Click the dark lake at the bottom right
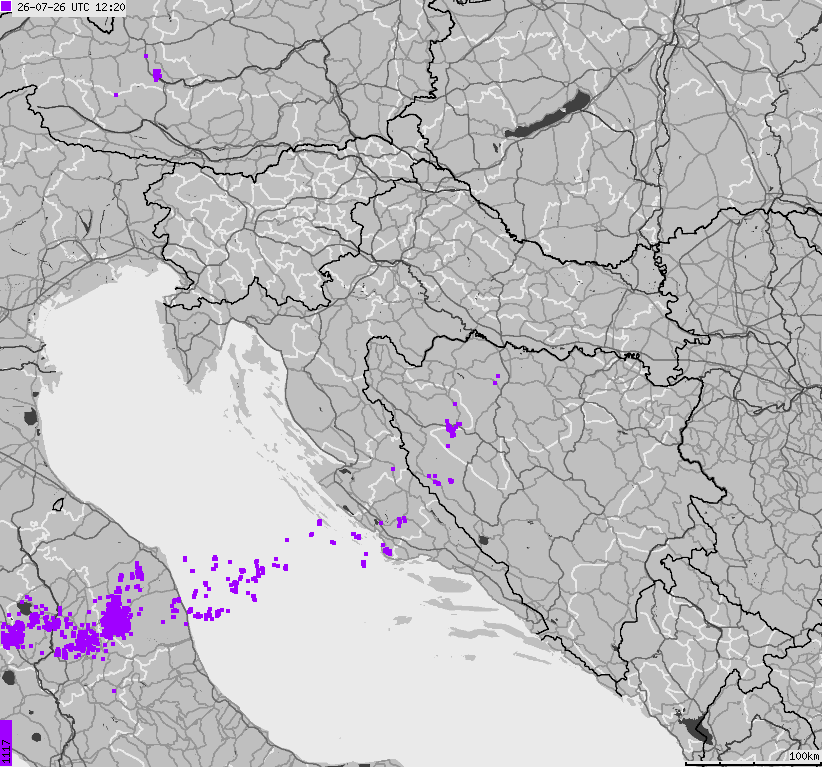This screenshot has width=822, height=767. click(x=699, y=730)
